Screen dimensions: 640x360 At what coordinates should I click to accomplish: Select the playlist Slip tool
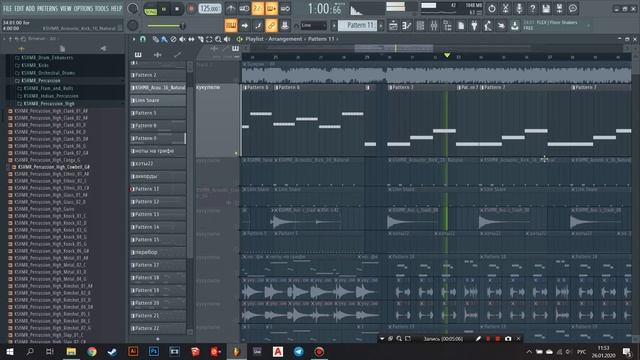(x=191, y=39)
